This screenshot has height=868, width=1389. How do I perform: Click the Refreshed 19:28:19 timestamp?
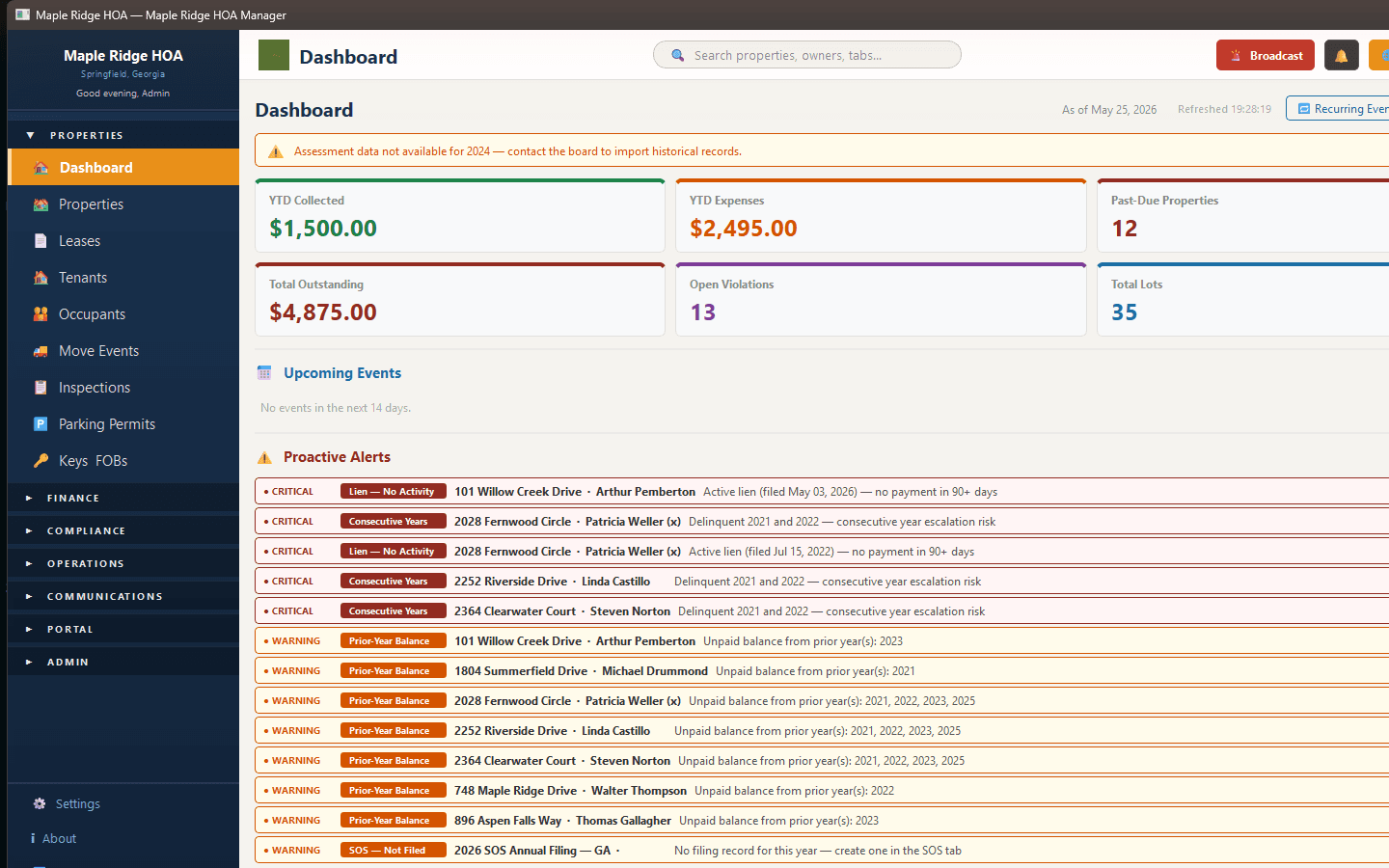(1224, 109)
